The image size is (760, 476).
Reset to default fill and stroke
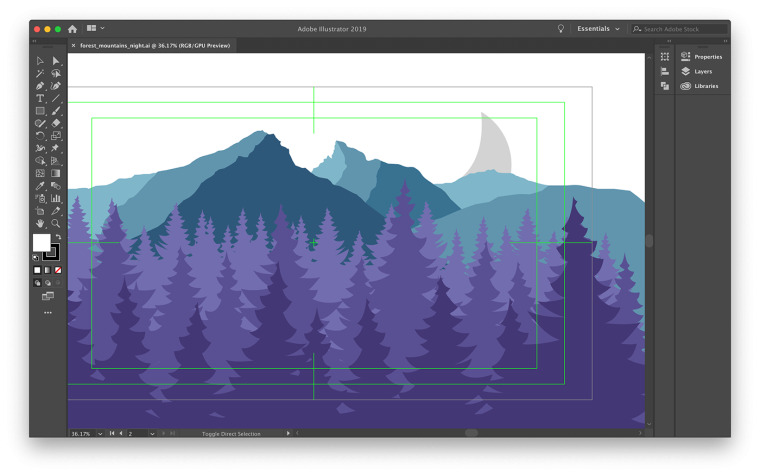(x=36, y=257)
